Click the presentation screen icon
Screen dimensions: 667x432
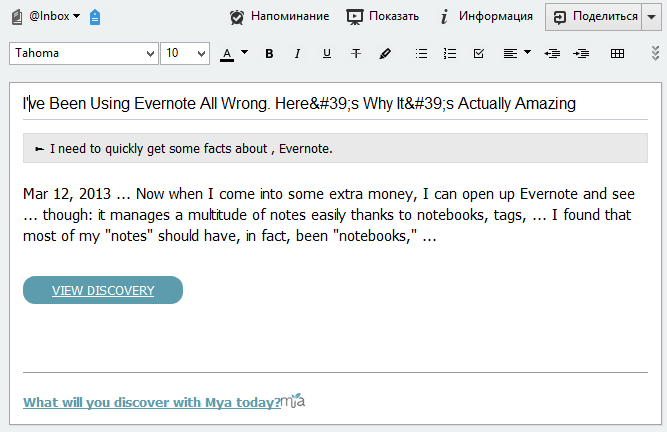click(x=354, y=17)
